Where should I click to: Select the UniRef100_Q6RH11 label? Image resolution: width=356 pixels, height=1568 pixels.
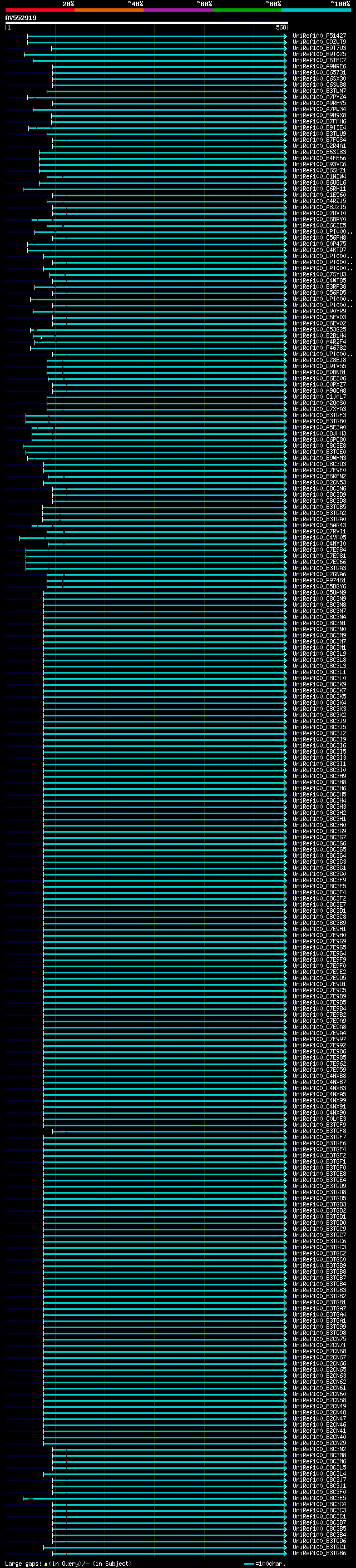(319, 189)
